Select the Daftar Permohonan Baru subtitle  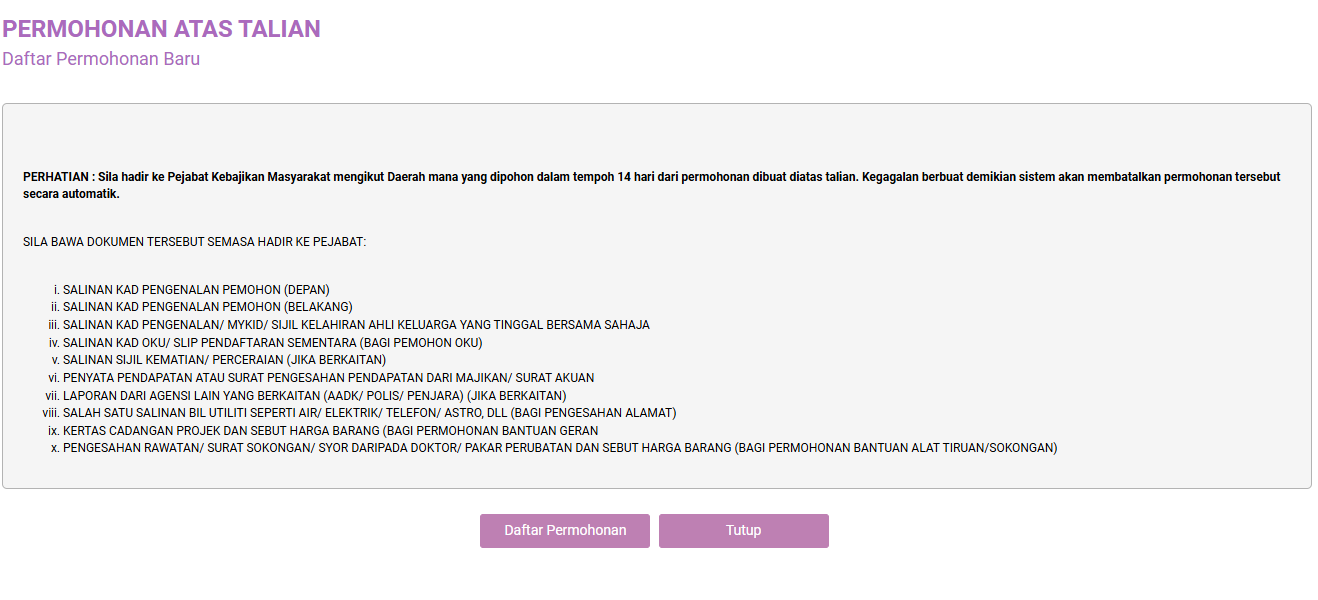pos(101,59)
